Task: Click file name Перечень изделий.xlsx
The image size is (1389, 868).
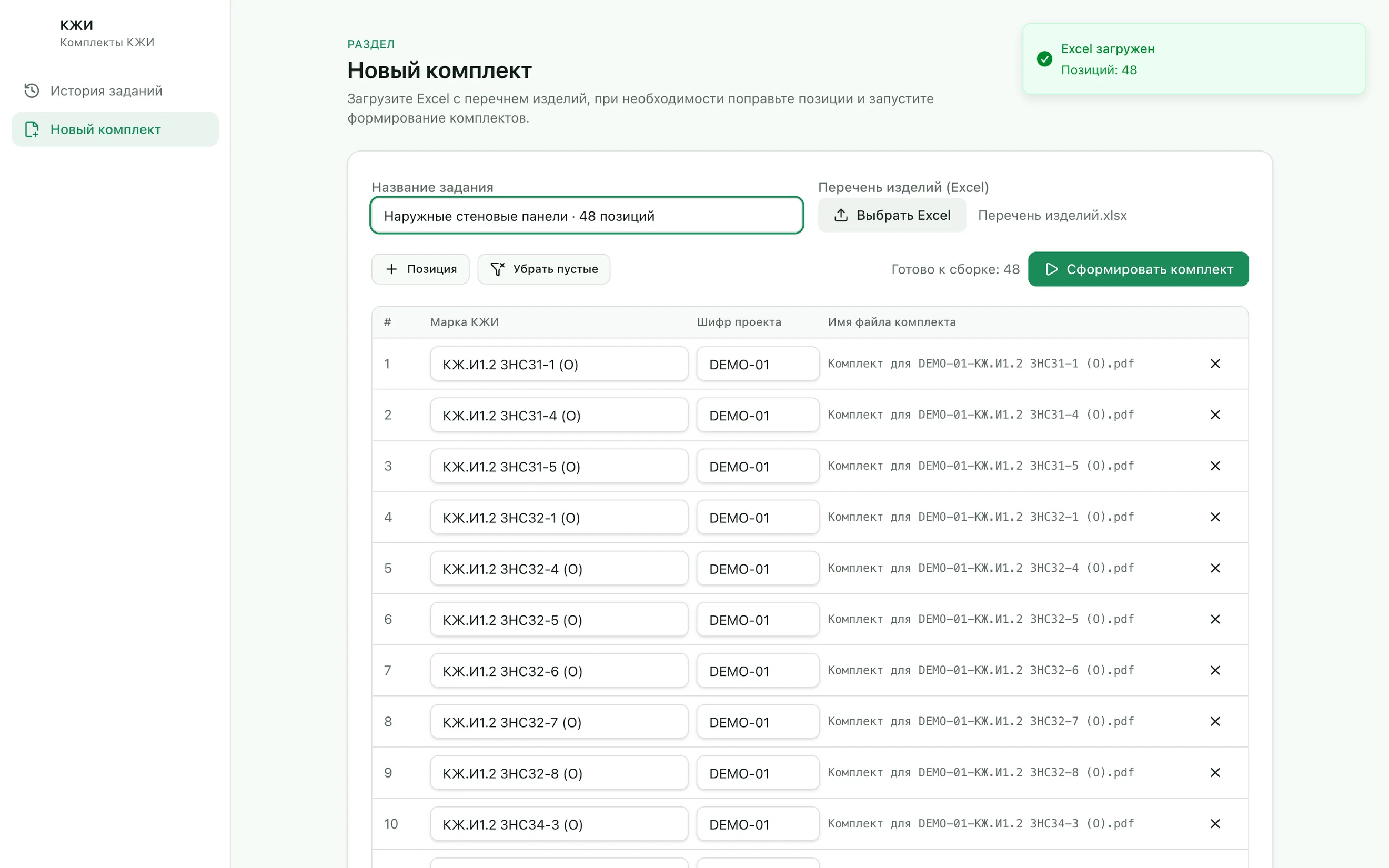Action: (1052, 215)
